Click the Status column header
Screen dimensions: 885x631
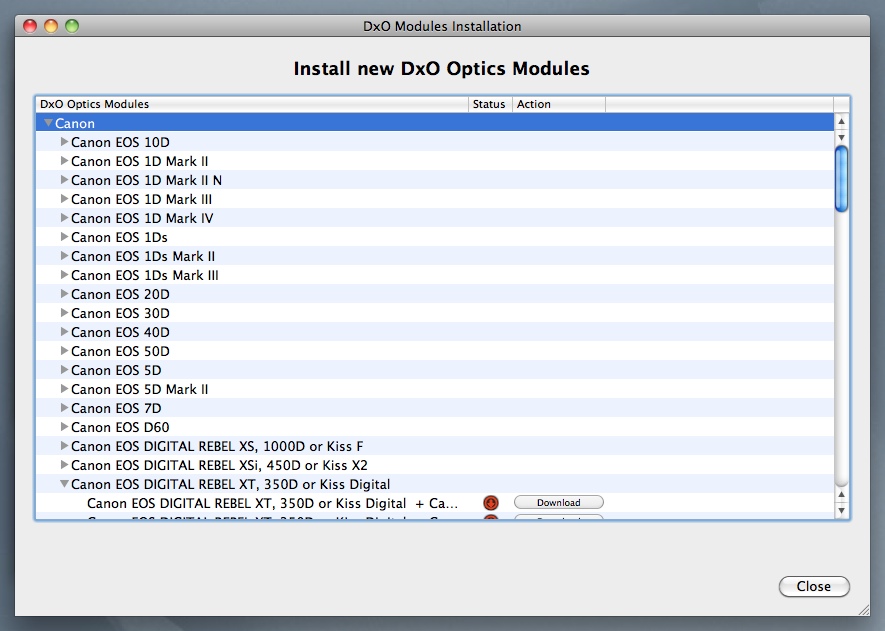489,104
